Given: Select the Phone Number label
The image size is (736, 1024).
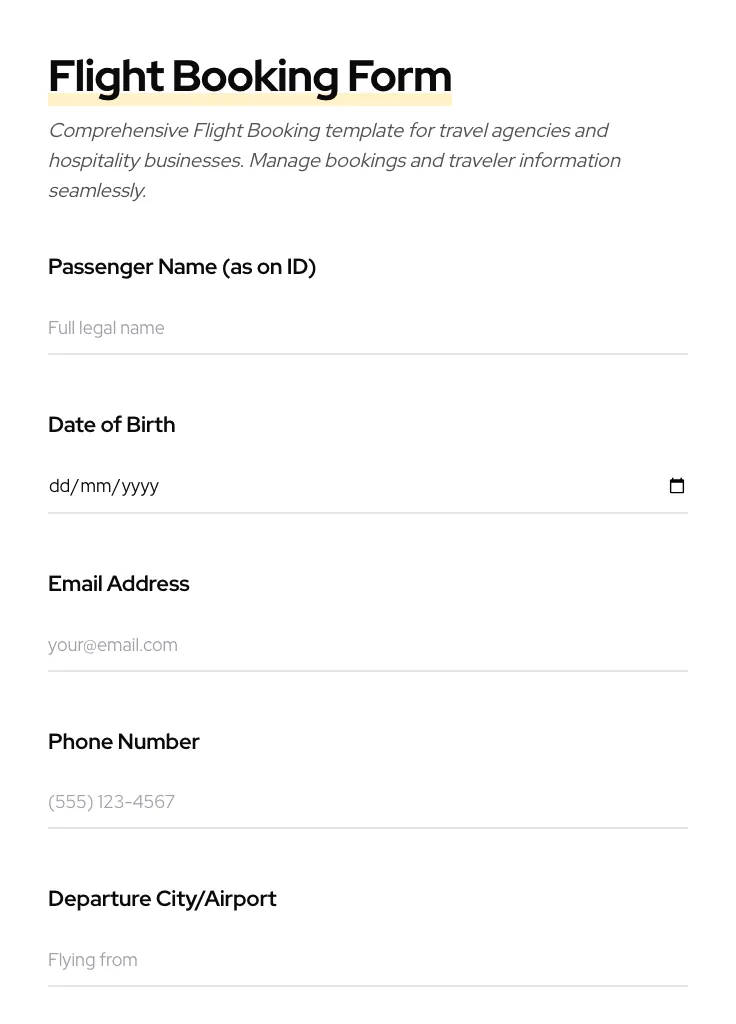Looking at the screenshot, I should pos(124,741).
